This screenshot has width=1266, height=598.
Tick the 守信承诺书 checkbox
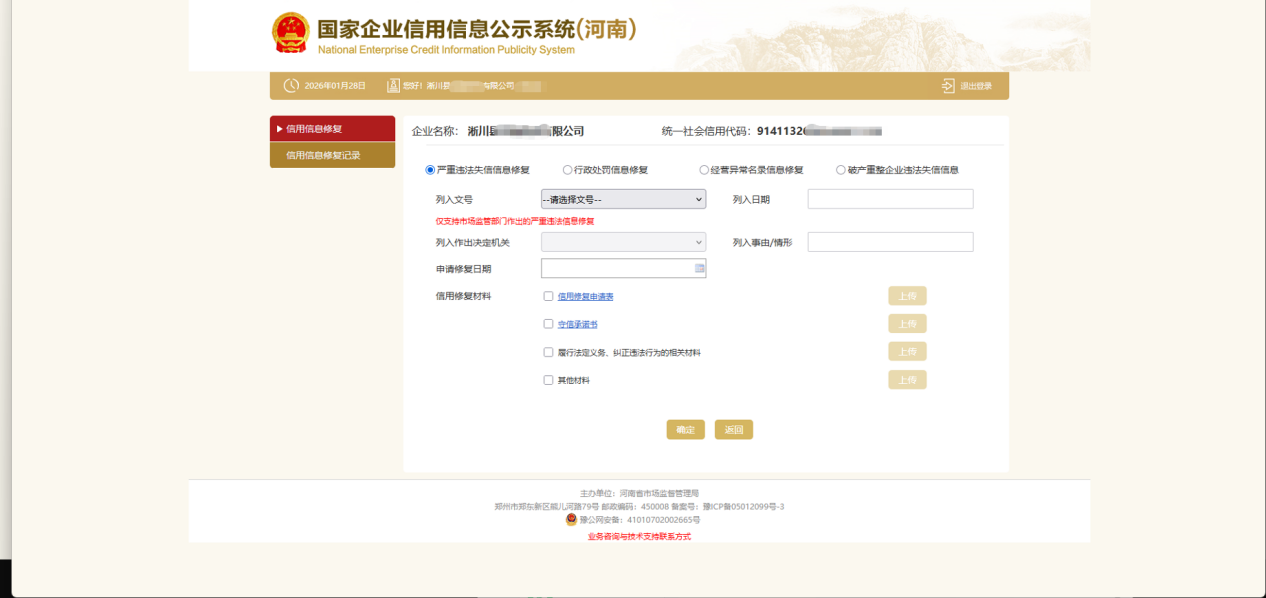click(548, 324)
